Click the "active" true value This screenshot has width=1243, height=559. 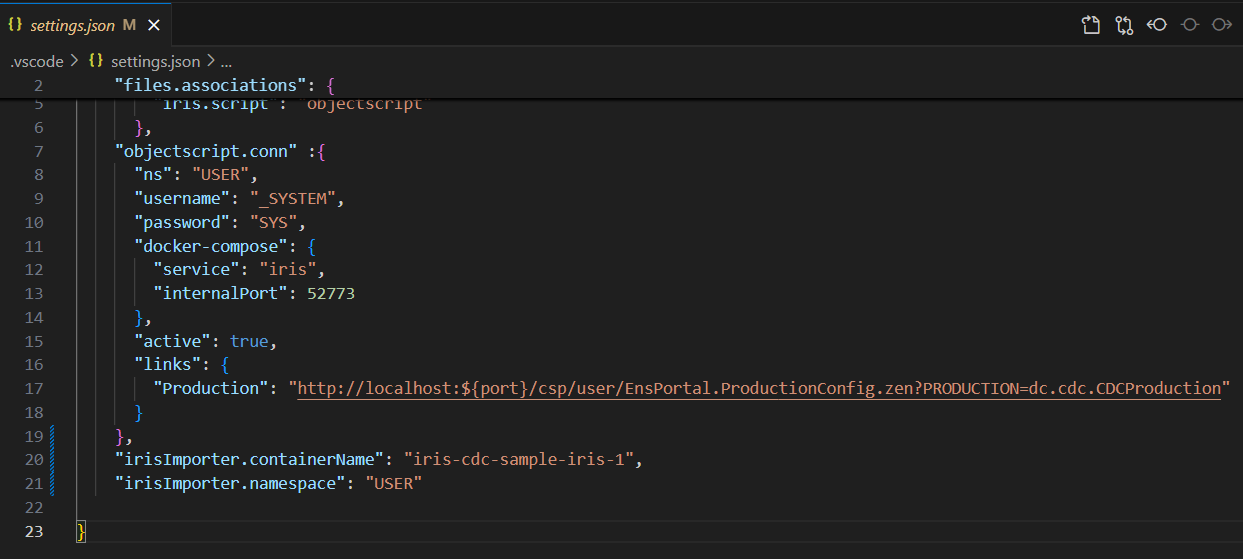coord(249,341)
